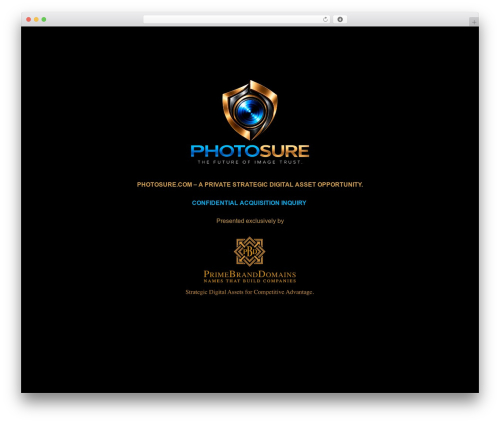Image resolution: width=500 pixels, height=423 pixels.
Task: Click the "Presented exclusively by" text
Action: [250, 221]
